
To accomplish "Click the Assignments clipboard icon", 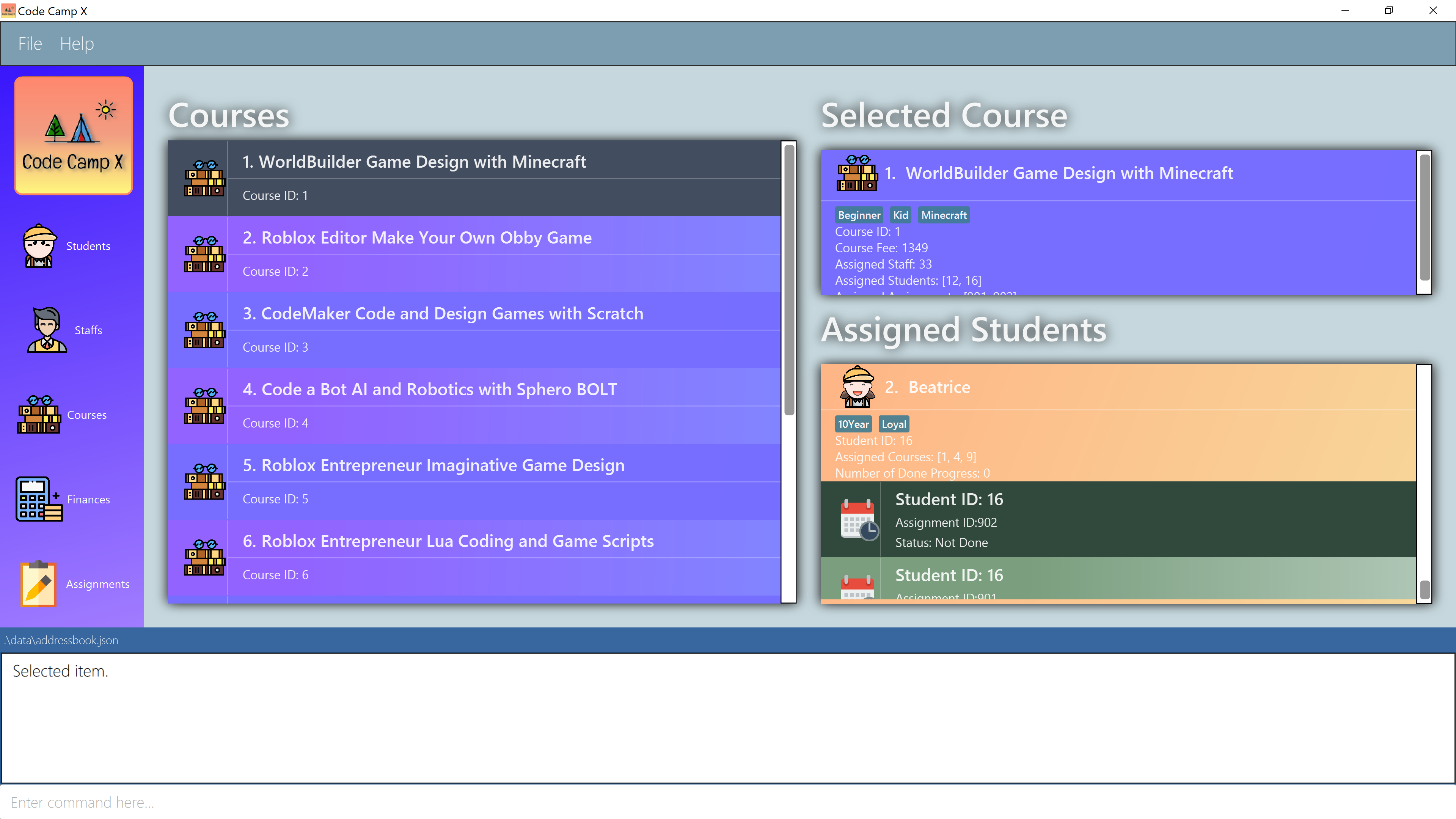I will click(x=38, y=584).
